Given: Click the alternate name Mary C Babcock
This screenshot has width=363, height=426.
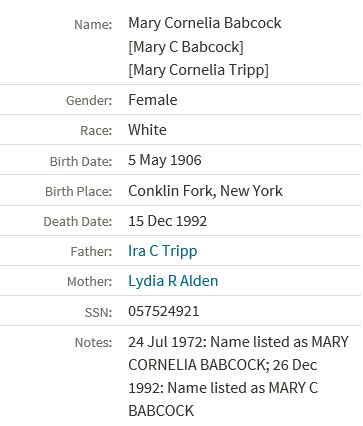Looking at the screenshot, I should 186,47.
